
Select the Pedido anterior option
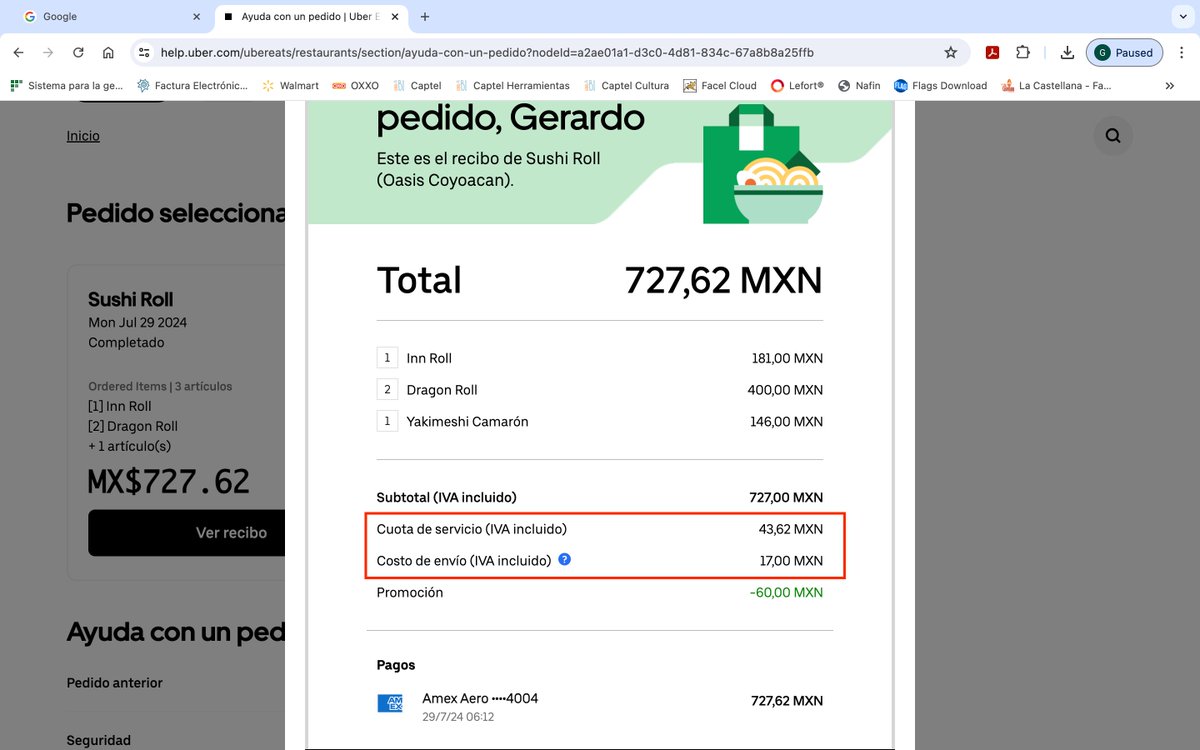click(x=115, y=683)
